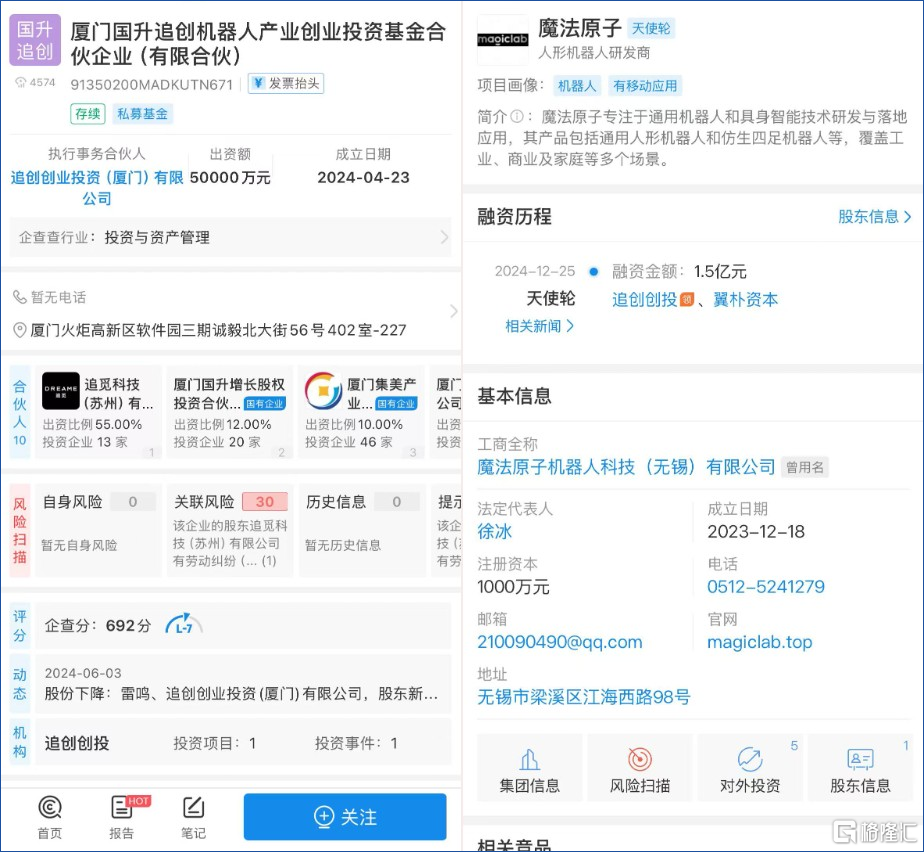Click the credit code 91350200MADKUTN671
The height and width of the screenshot is (852, 924).
pyautogui.click(x=151, y=85)
